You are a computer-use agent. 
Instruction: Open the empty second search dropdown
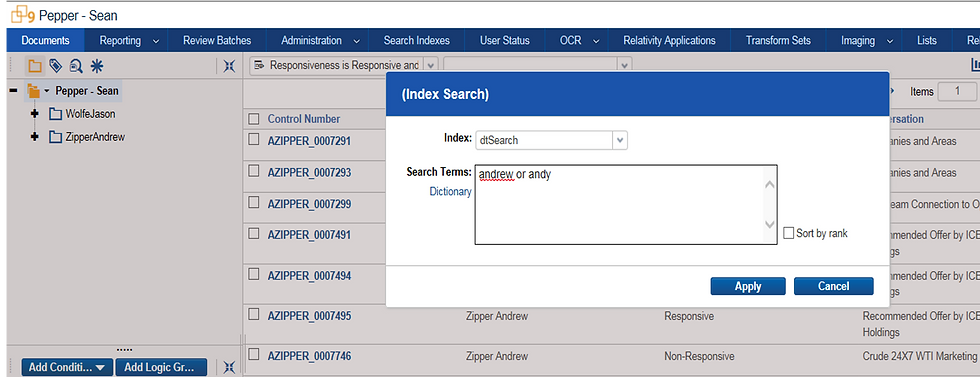[x=624, y=65]
